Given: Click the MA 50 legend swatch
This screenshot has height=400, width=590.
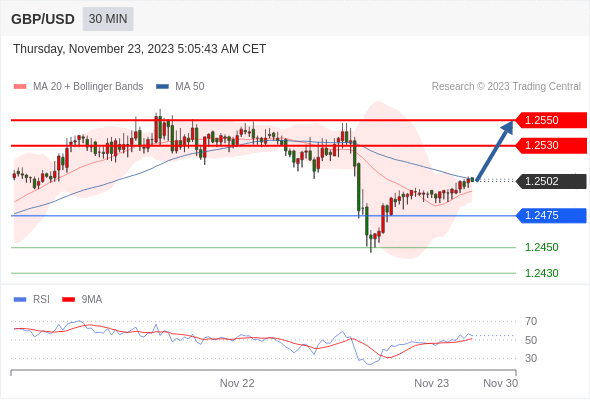Looking at the screenshot, I should [162, 87].
